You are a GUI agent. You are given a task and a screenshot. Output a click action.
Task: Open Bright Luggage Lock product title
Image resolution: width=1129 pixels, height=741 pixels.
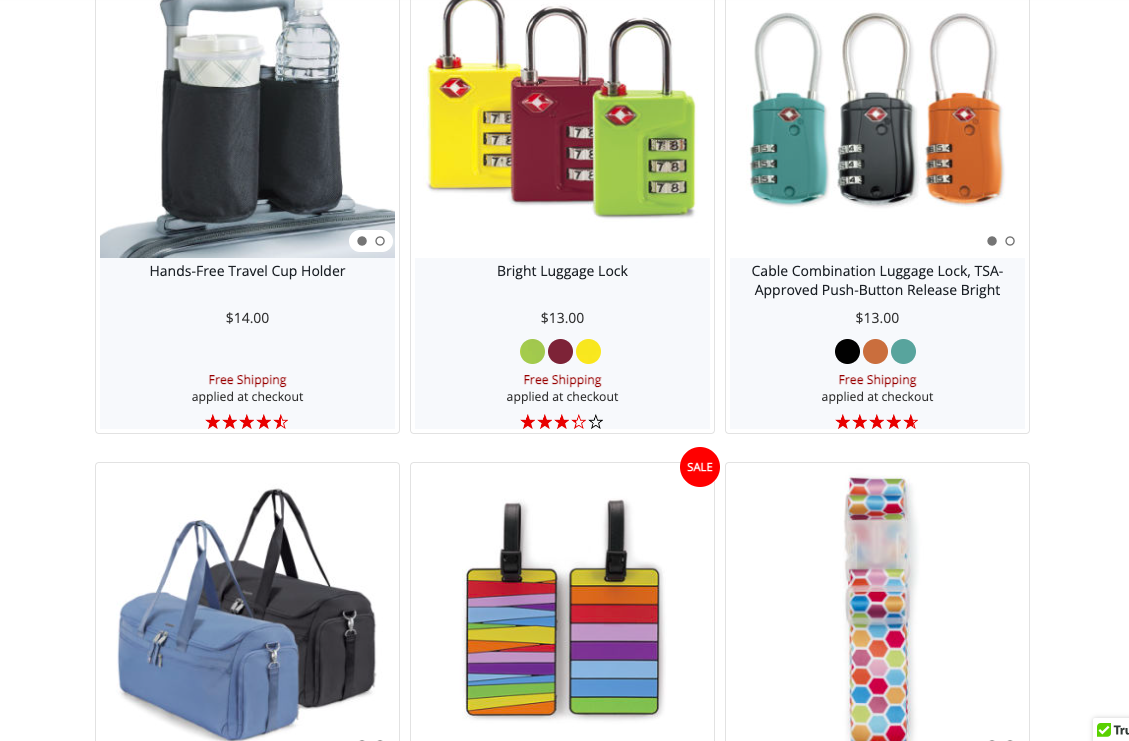(562, 271)
